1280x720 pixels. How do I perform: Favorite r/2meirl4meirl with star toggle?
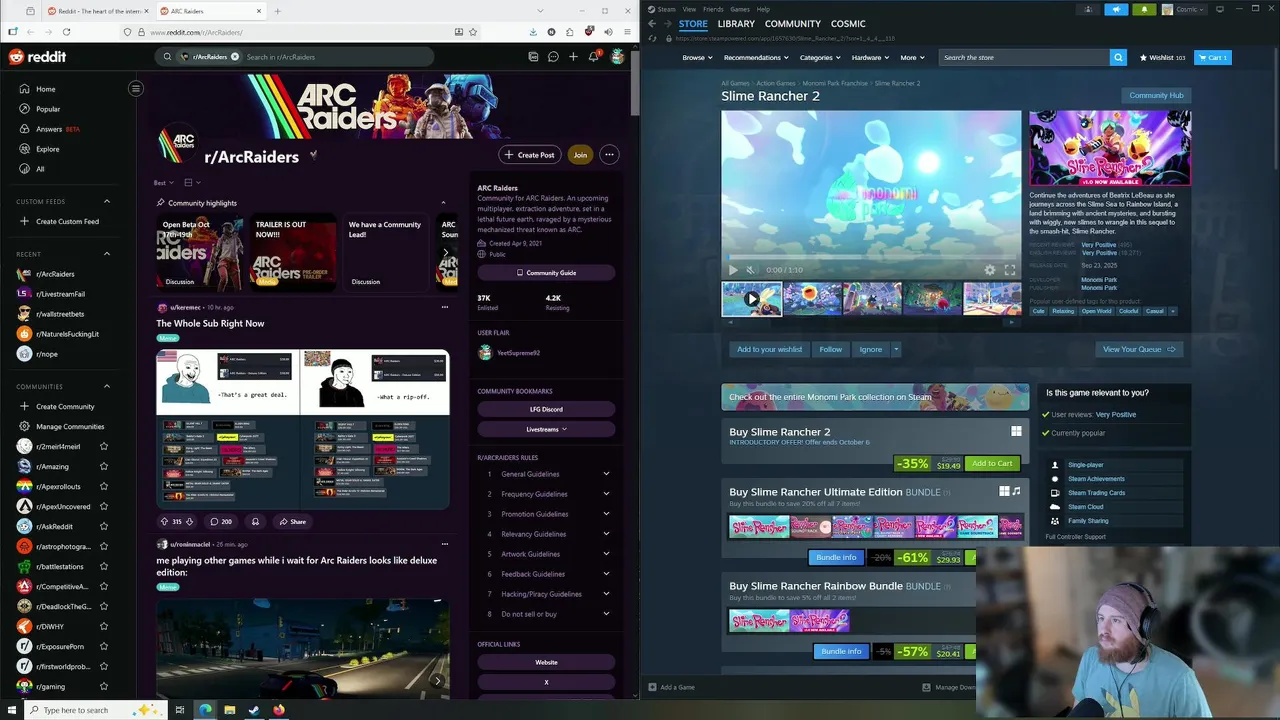click(x=103, y=447)
